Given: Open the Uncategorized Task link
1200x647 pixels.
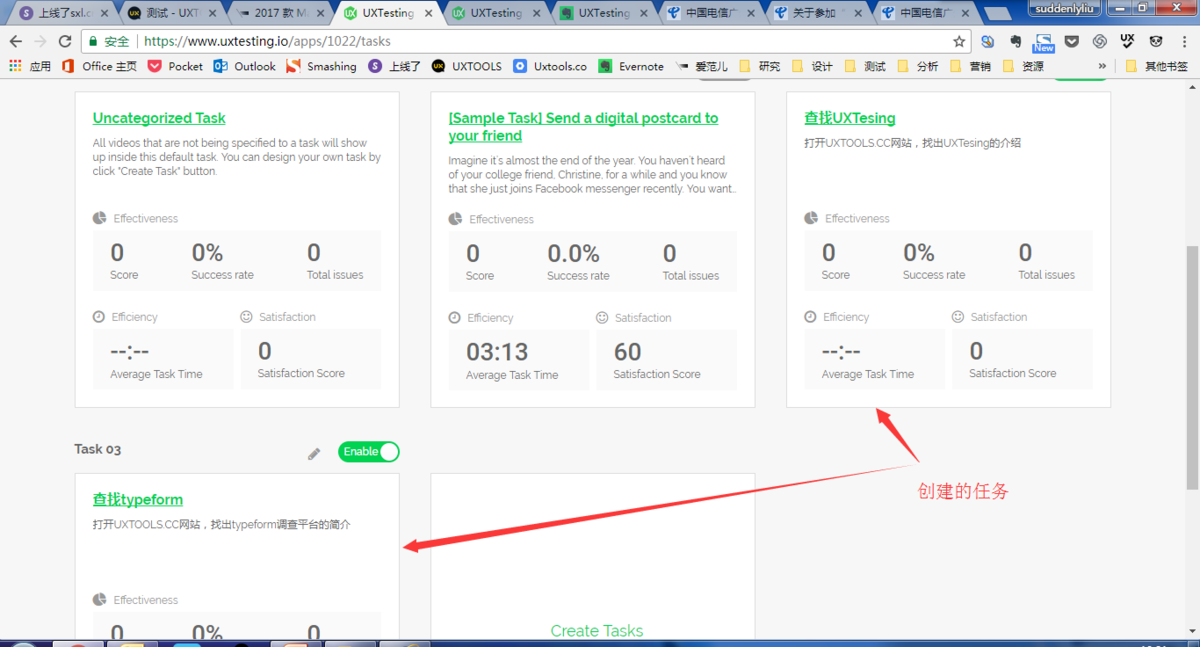Looking at the screenshot, I should [x=159, y=118].
